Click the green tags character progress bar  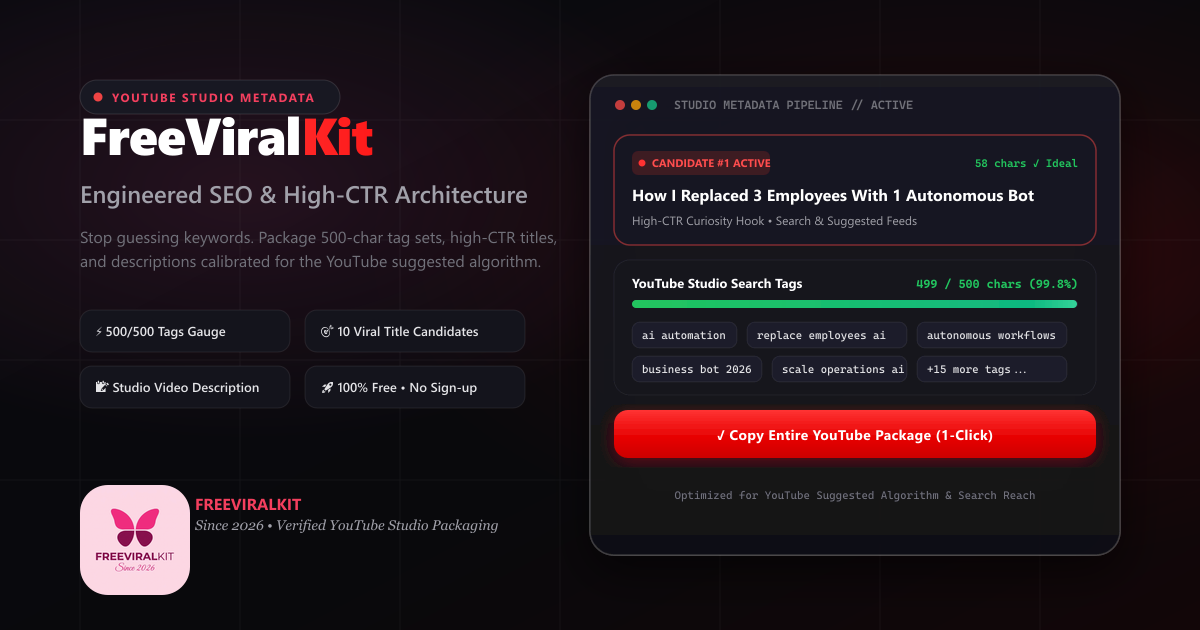(855, 303)
